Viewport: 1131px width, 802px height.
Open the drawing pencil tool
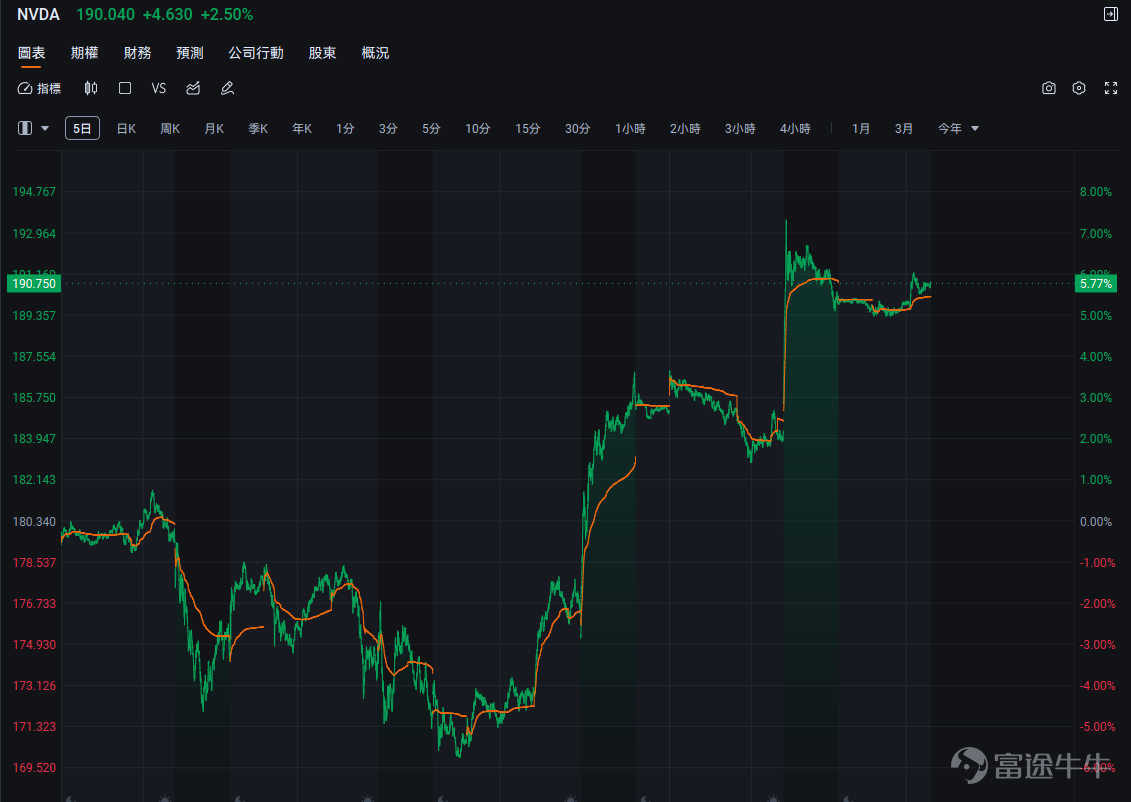(x=227, y=88)
